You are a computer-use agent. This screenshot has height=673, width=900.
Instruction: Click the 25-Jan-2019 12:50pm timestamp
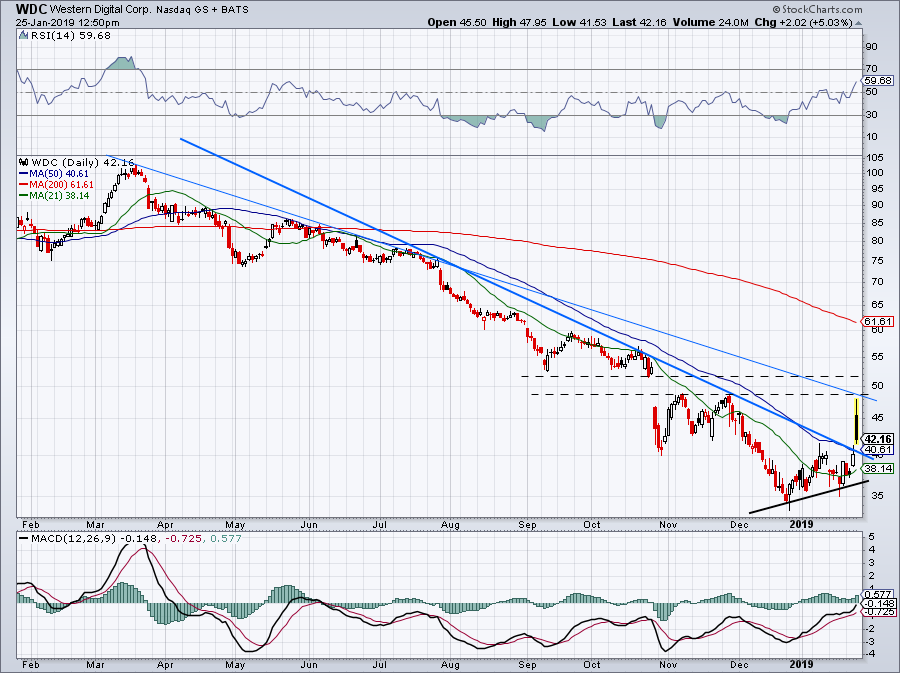tap(68, 22)
